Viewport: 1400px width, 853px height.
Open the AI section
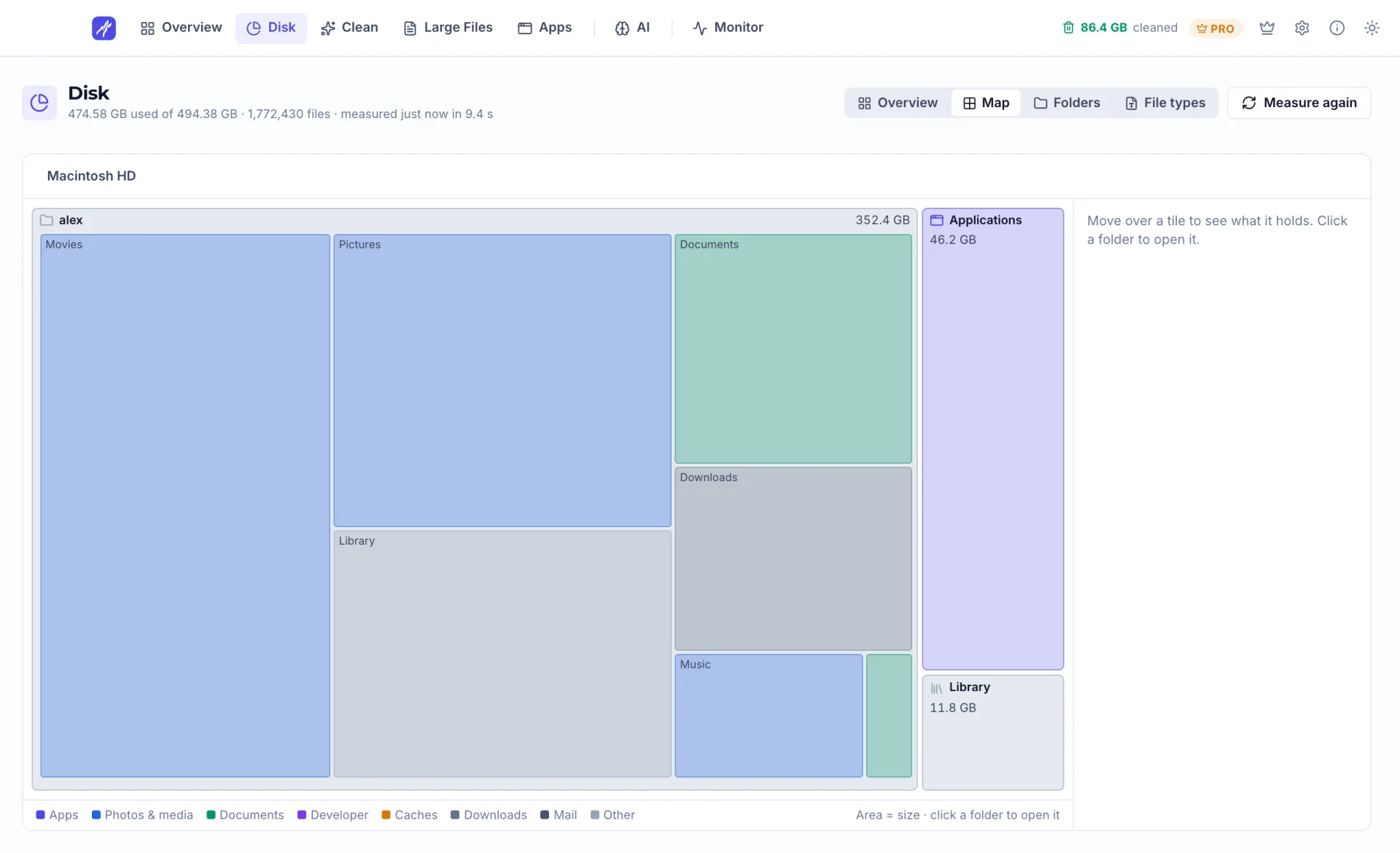pos(632,28)
